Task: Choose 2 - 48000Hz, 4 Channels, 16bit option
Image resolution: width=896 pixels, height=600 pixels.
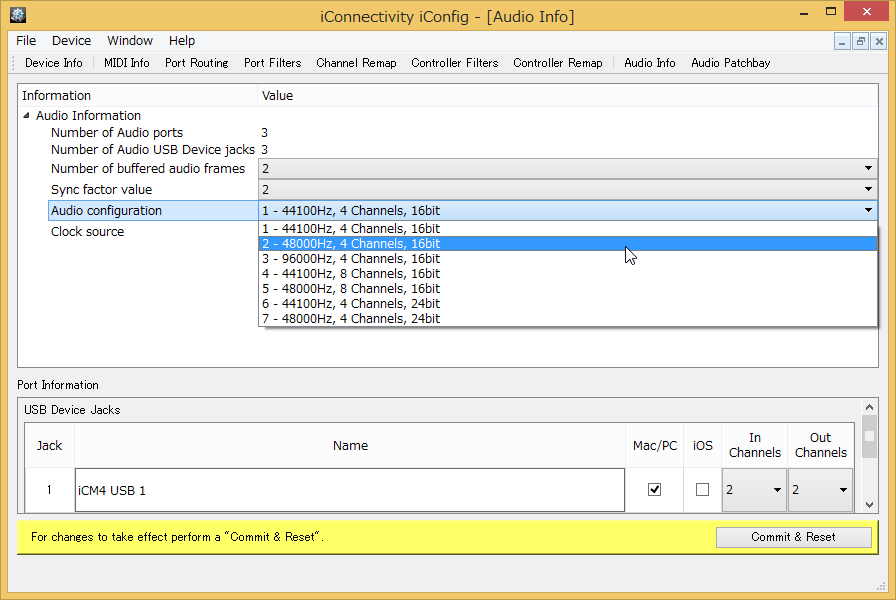Action: [568, 243]
